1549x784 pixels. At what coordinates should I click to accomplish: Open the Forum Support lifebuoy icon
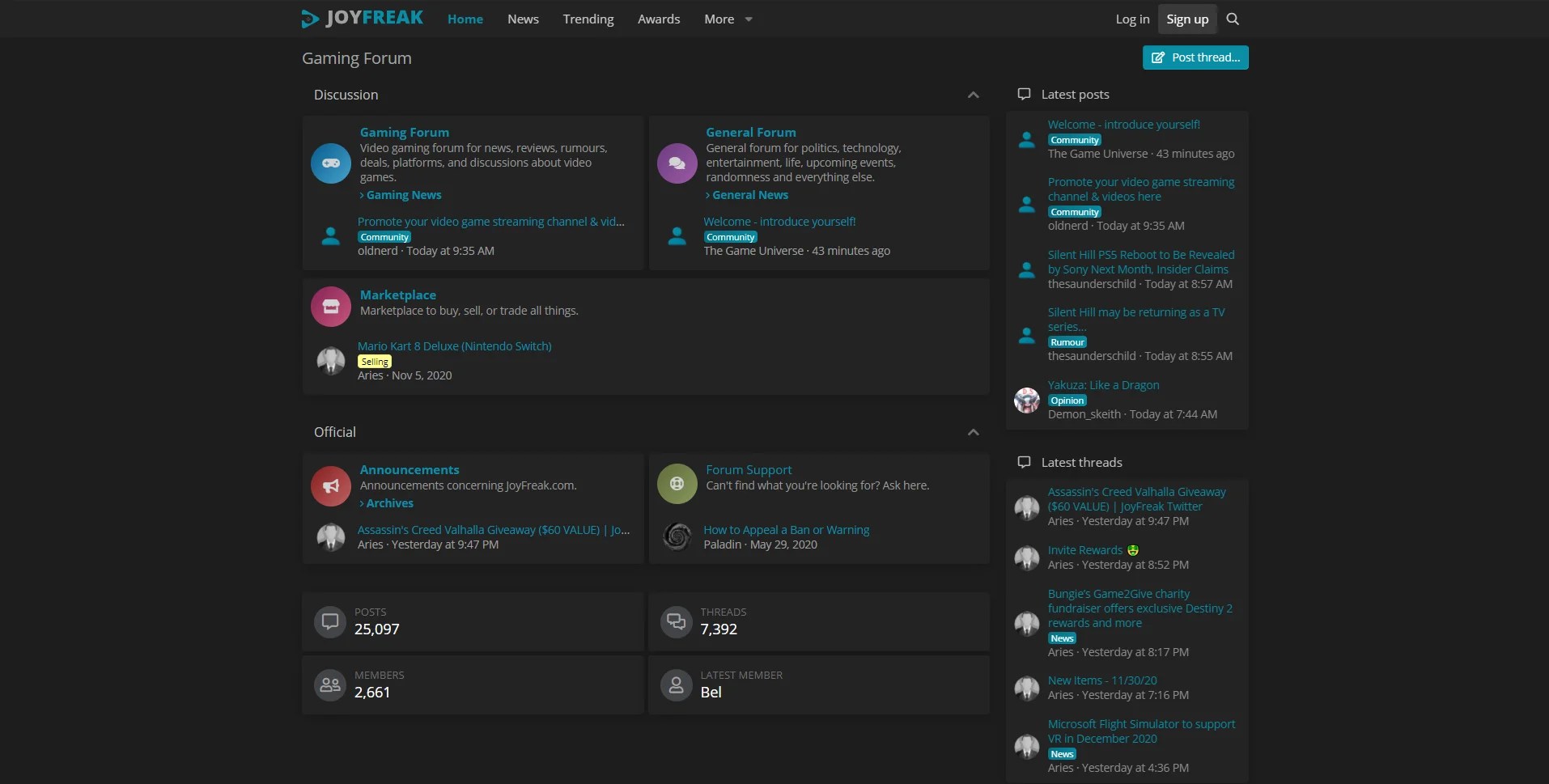677,484
